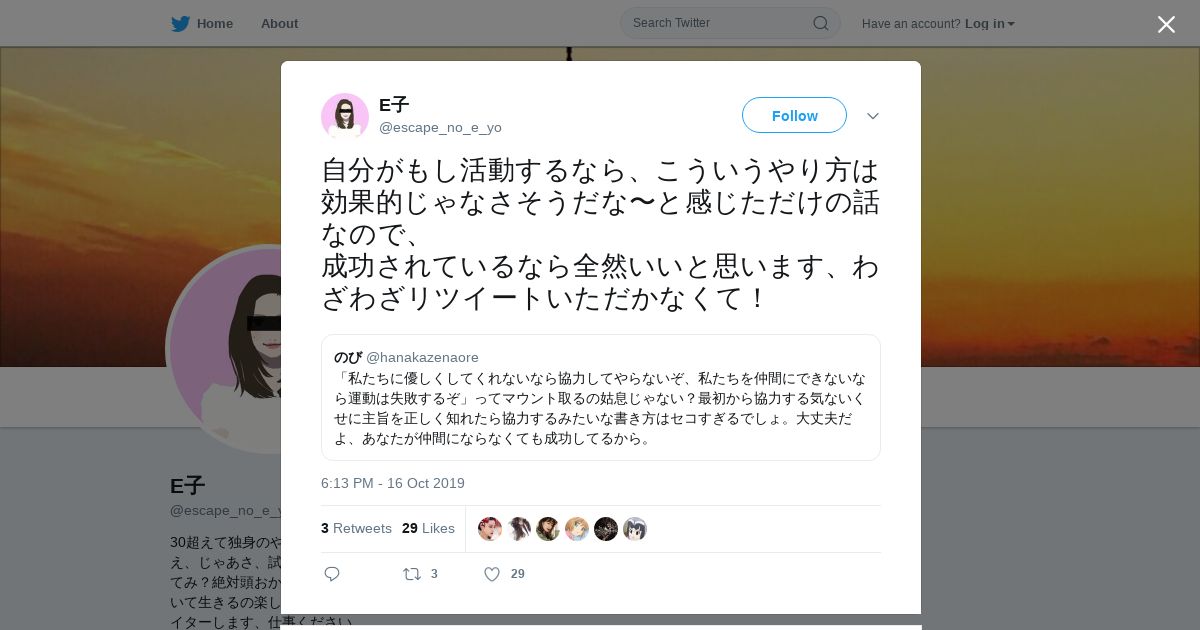Reply to the tweet via bubble icon
This screenshot has height=630, width=1200.
point(332,574)
